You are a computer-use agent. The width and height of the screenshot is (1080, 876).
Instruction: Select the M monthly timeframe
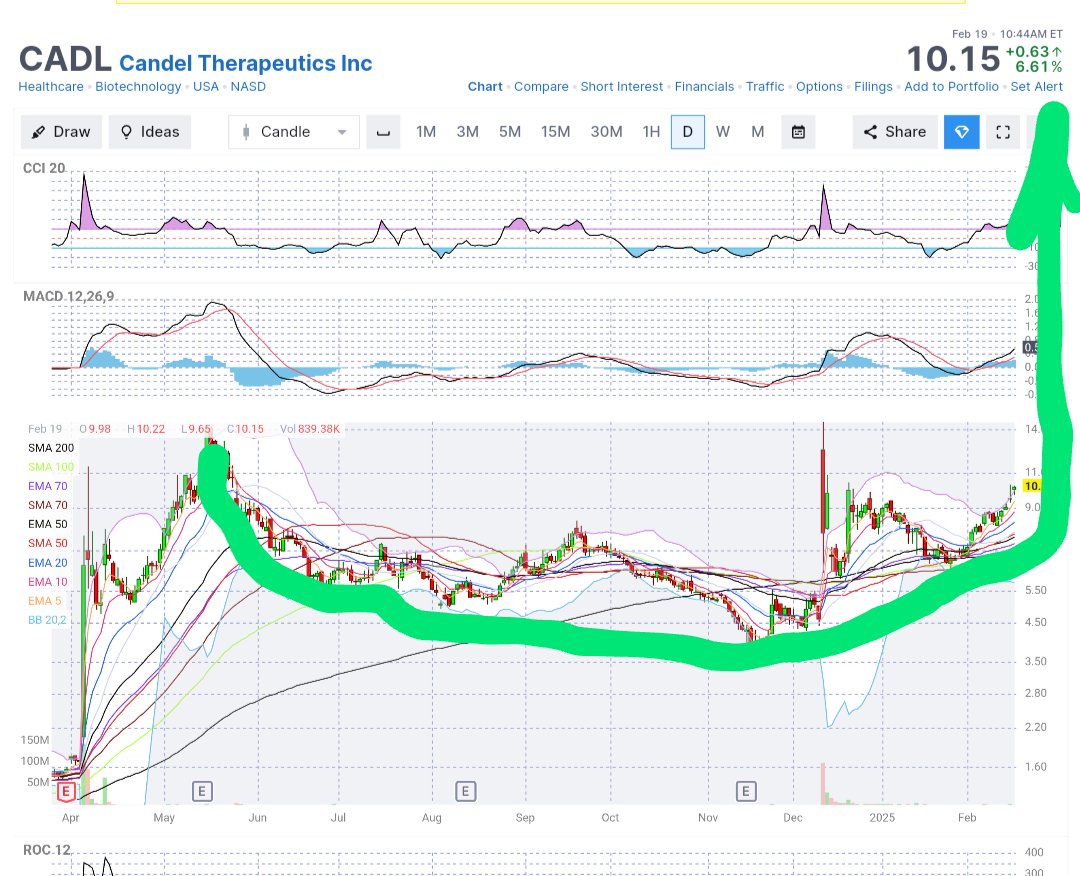758,132
